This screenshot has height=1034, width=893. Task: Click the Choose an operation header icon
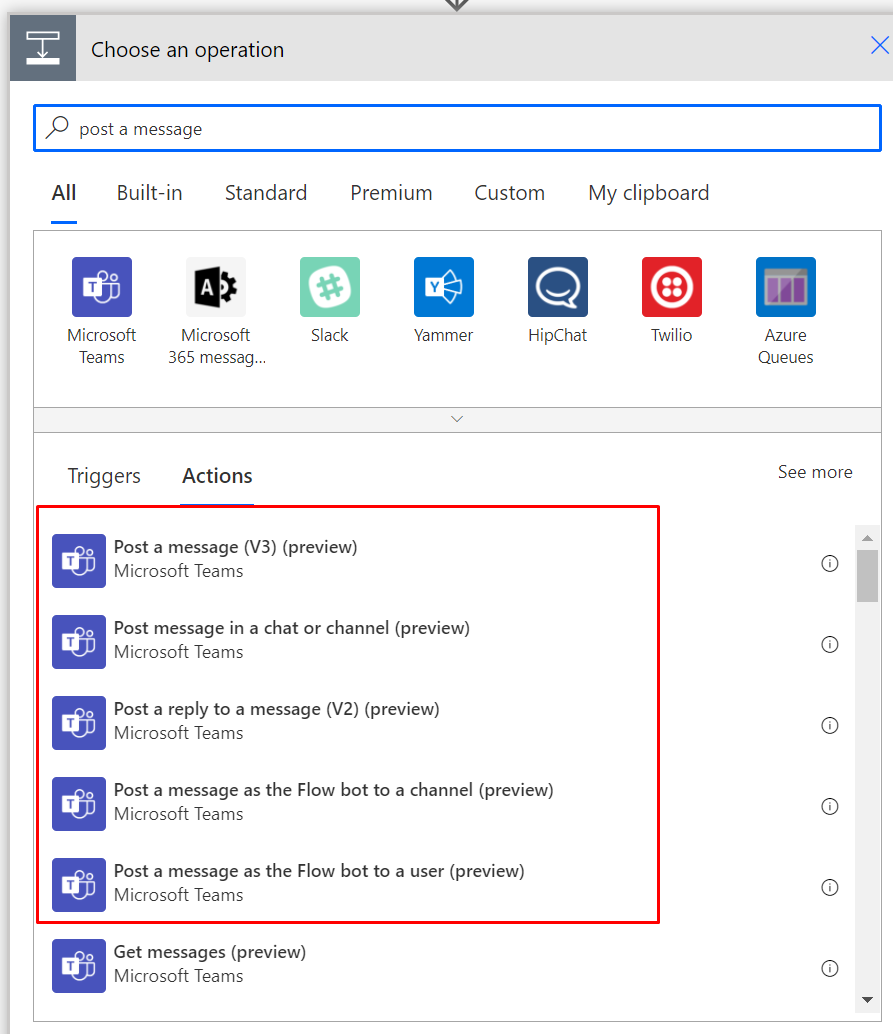43,48
